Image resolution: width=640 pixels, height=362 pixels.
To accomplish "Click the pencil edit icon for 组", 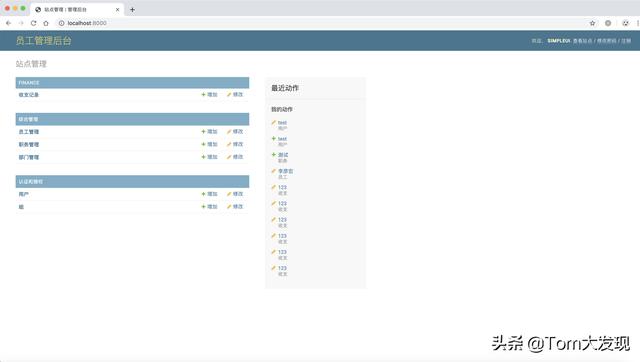I will [x=229, y=207].
